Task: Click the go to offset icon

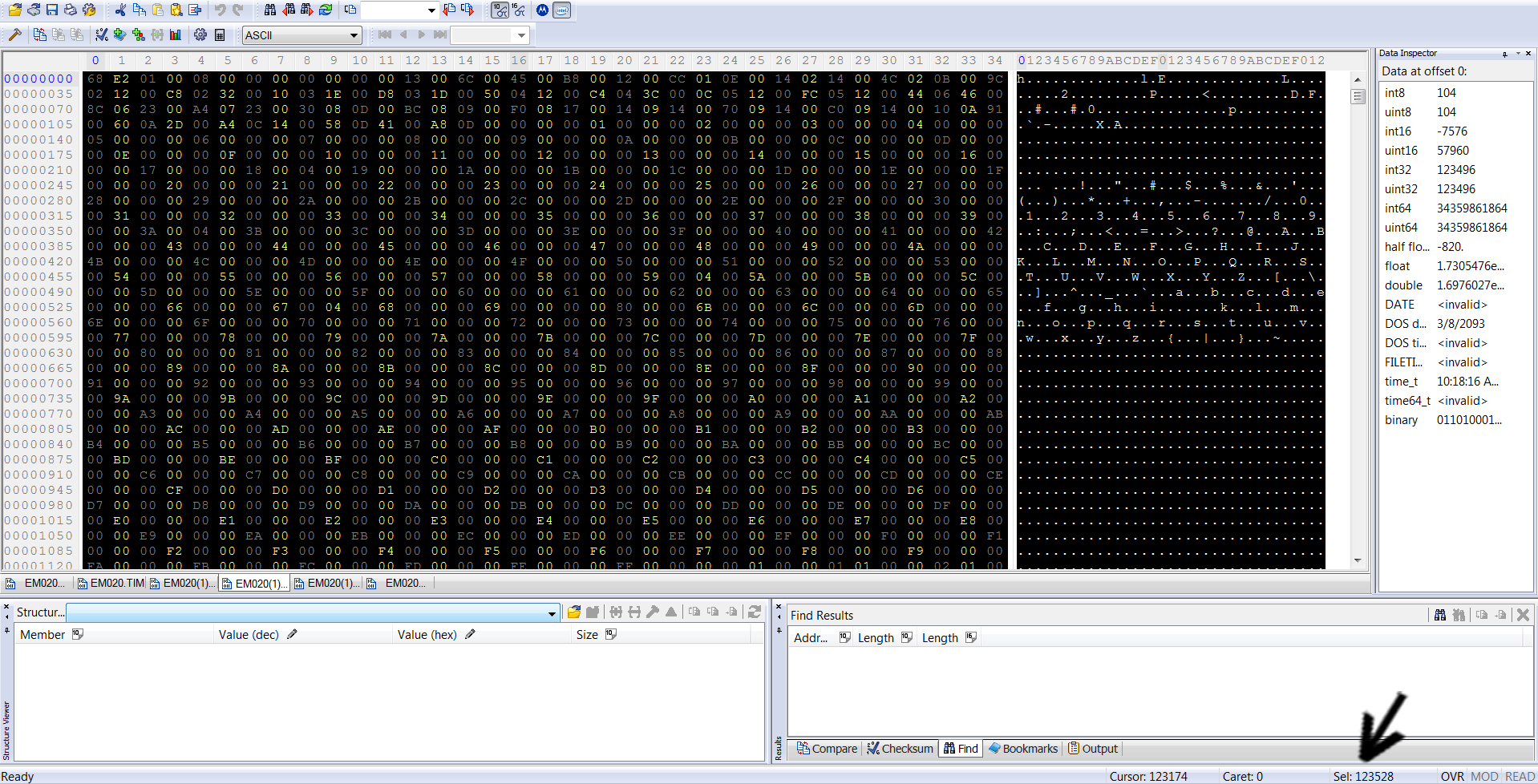Action: pos(350,10)
